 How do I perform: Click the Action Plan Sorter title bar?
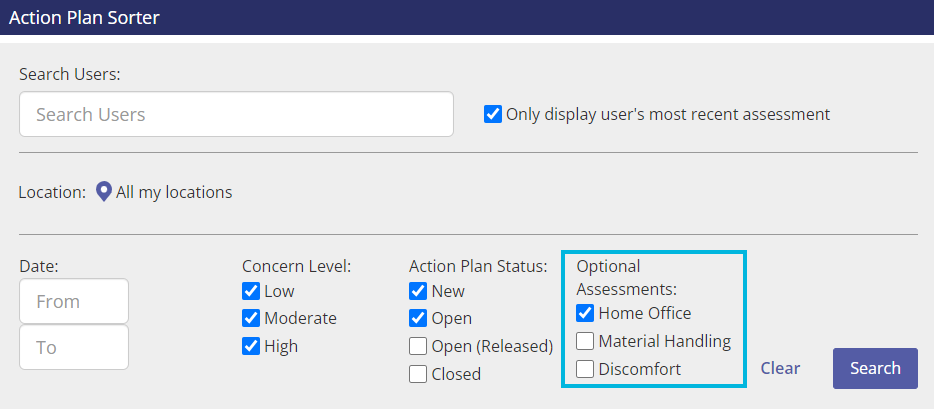click(467, 17)
